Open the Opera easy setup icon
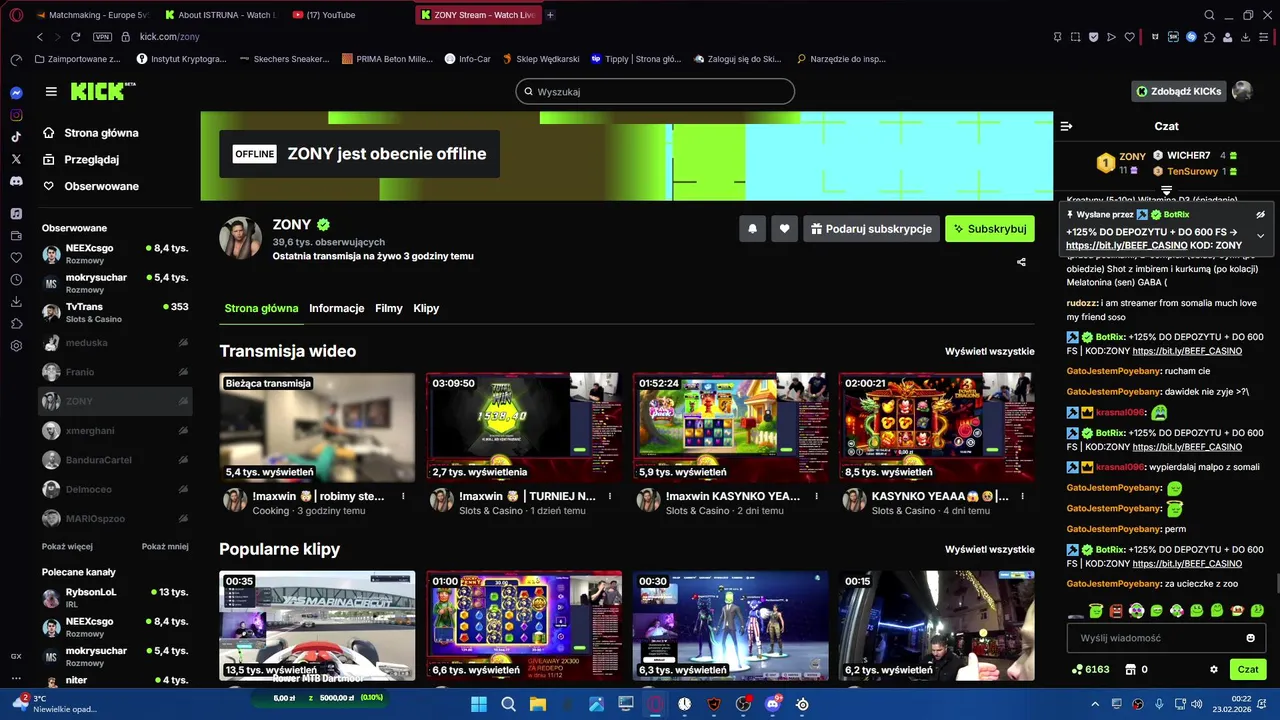Image resolution: width=1280 pixels, height=720 pixels. click(1264, 37)
